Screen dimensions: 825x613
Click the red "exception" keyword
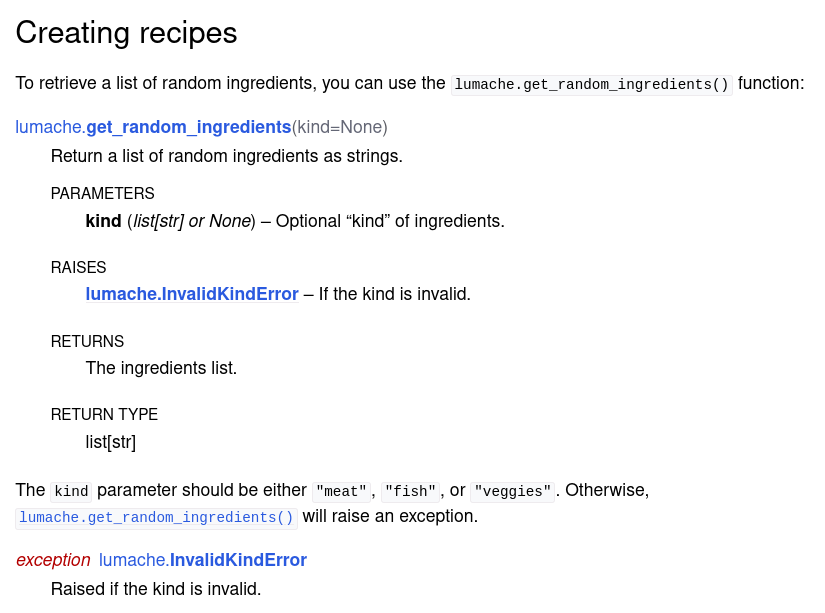click(53, 560)
